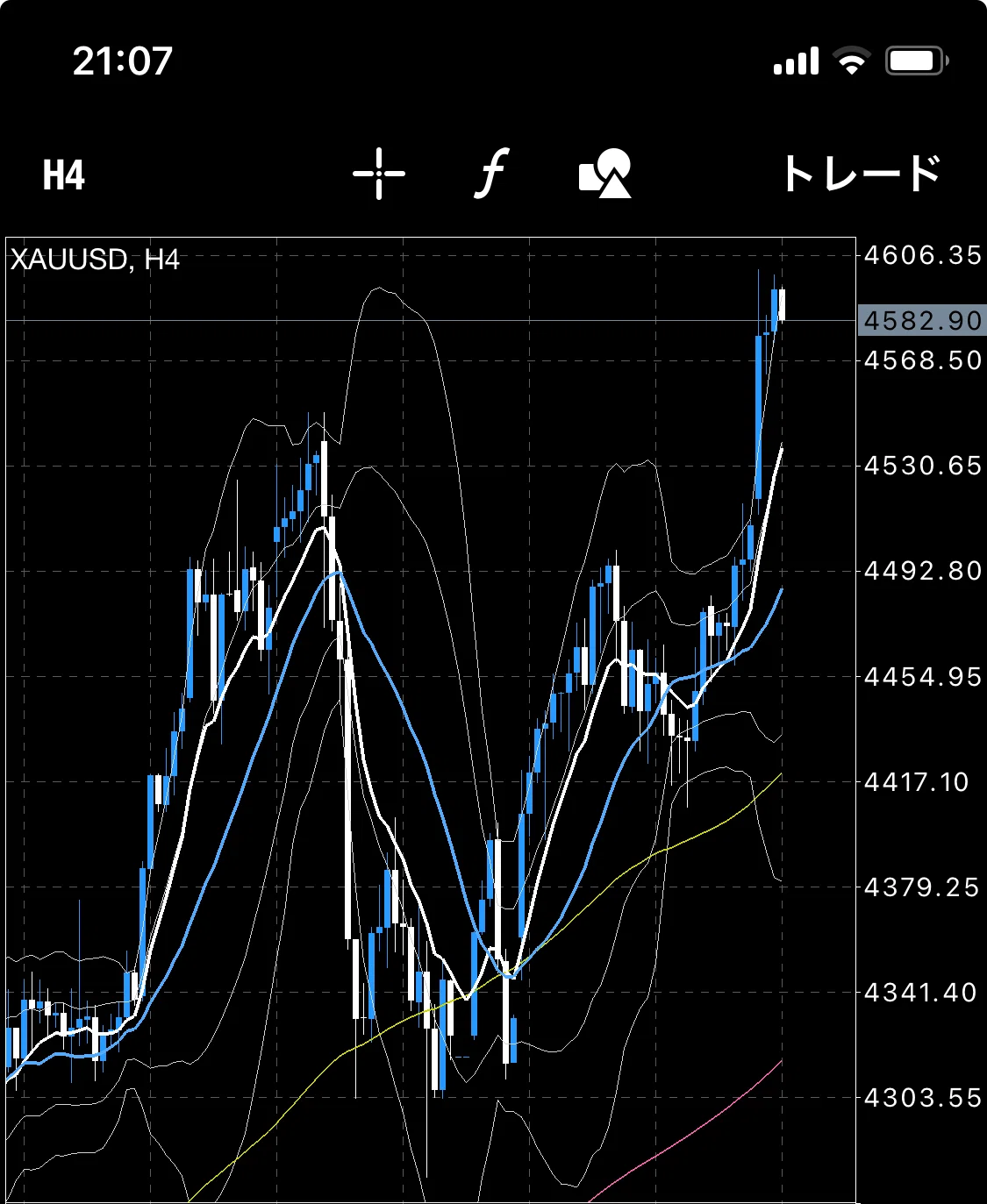The height and width of the screenshot is (1204, 987).
Task: Open the H4 timeframe selector
Action: [x=64, y=175]
